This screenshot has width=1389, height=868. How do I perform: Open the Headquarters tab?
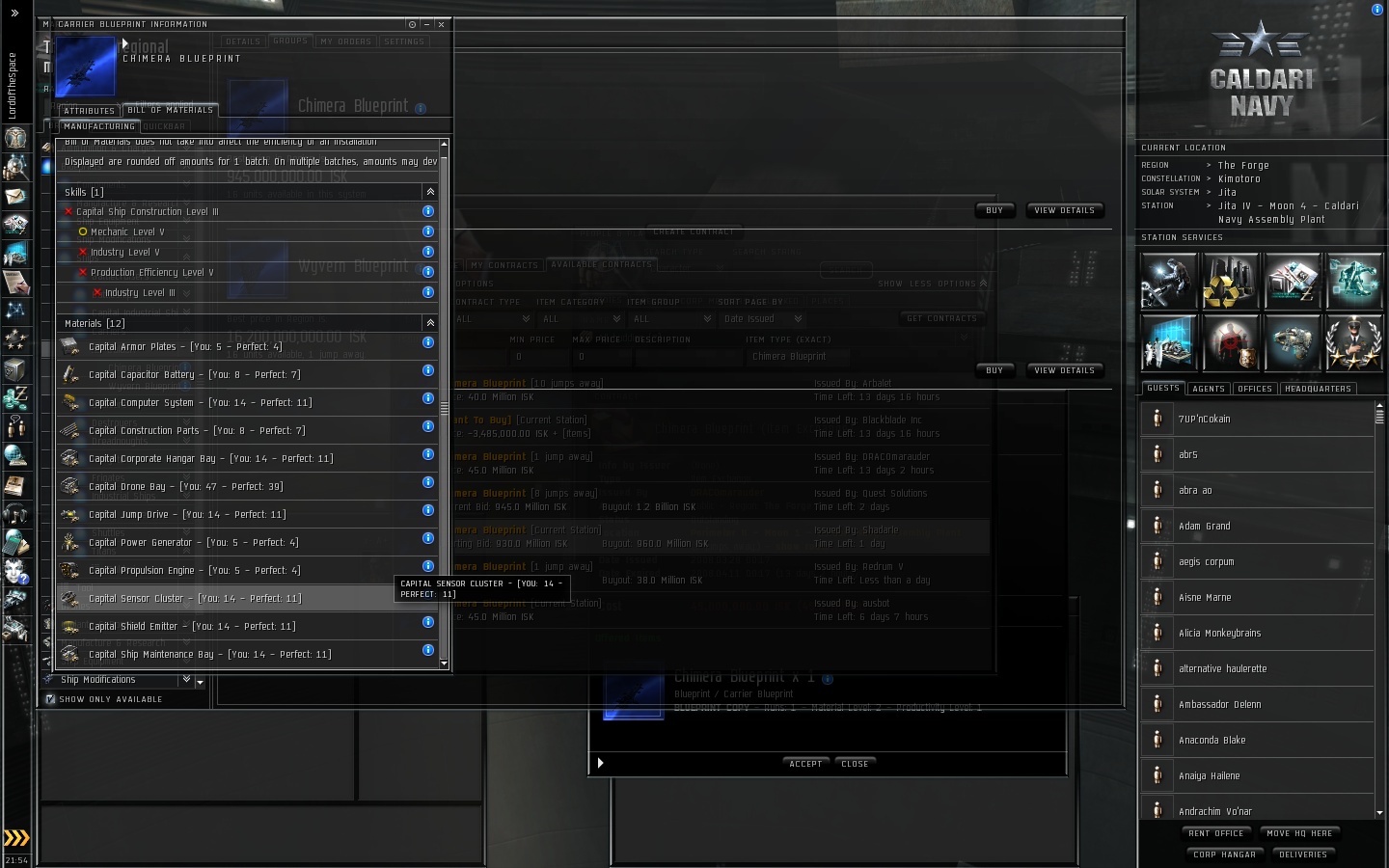tap(1319, 389)
